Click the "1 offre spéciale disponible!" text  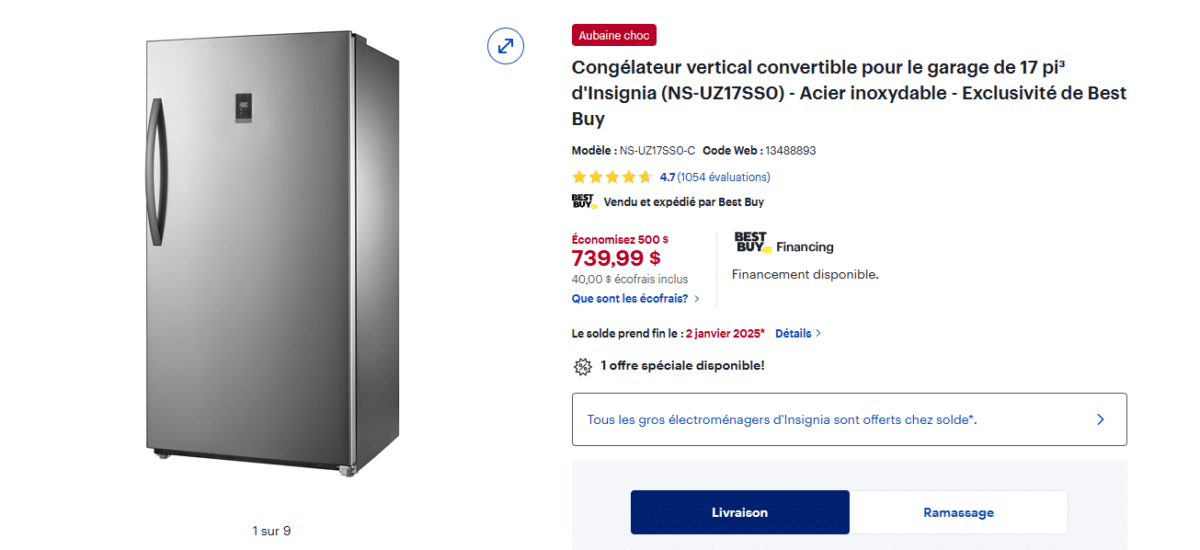tap(682, 366)
